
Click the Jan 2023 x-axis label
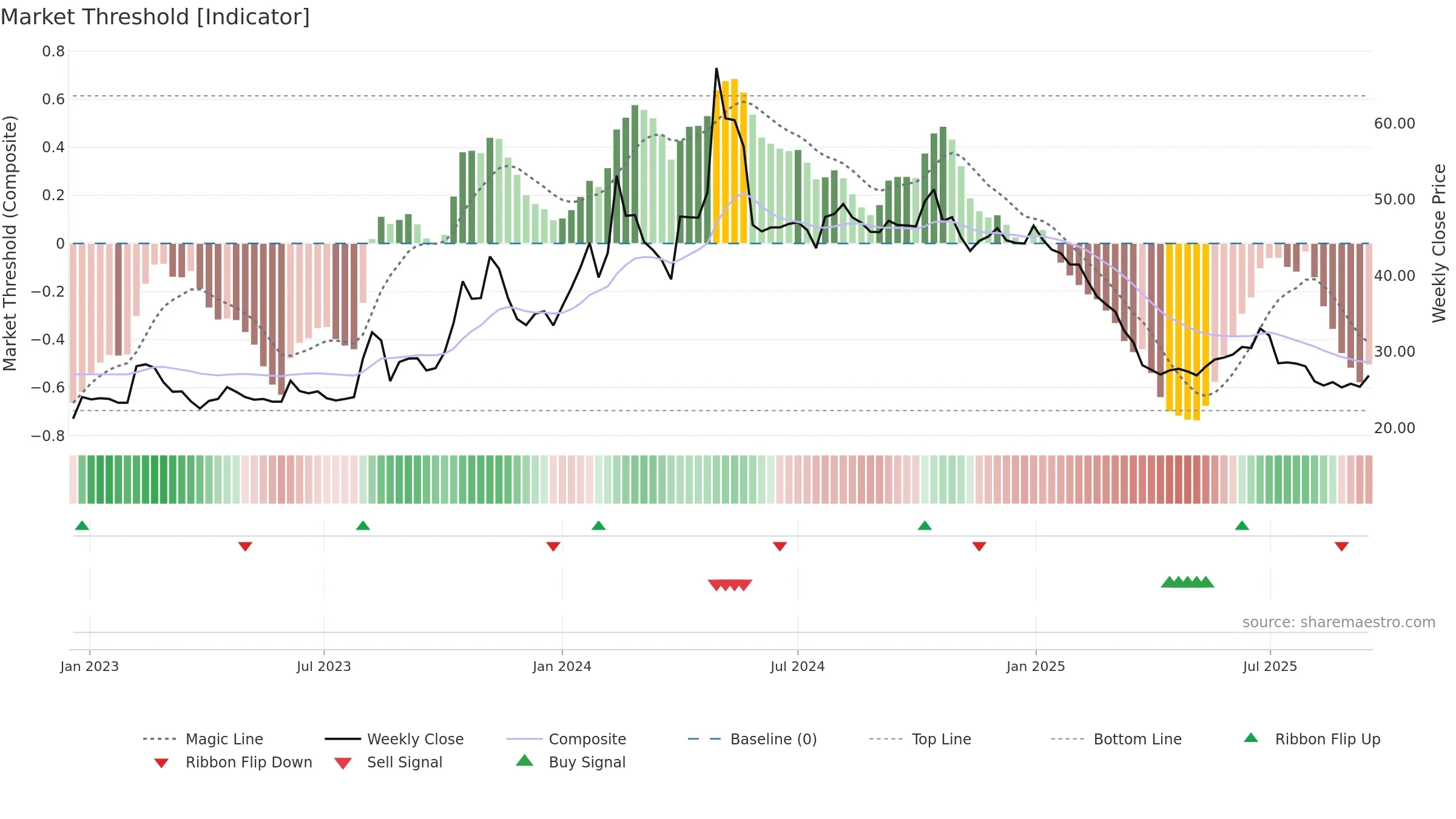[x=90, y=666]
